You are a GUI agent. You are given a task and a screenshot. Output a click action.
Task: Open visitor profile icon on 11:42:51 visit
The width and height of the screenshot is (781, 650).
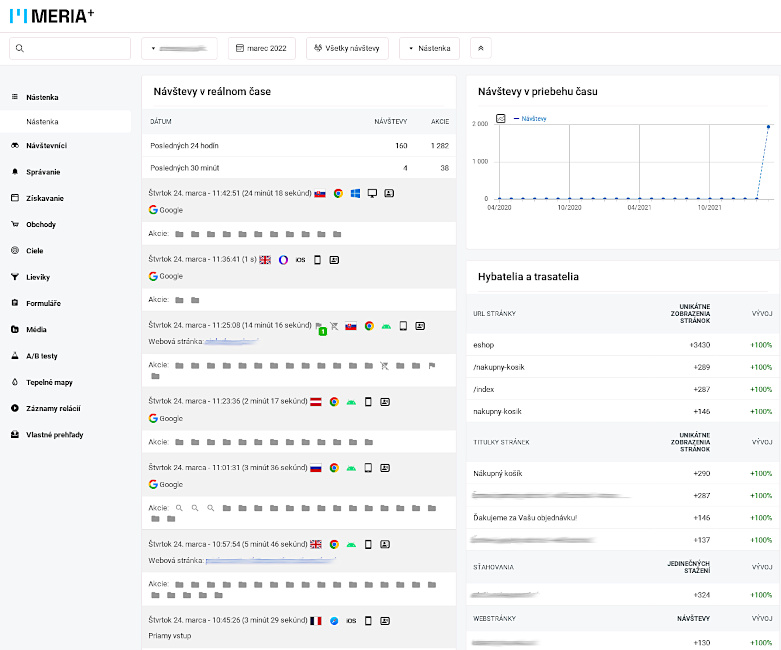(x=389, y=193)
